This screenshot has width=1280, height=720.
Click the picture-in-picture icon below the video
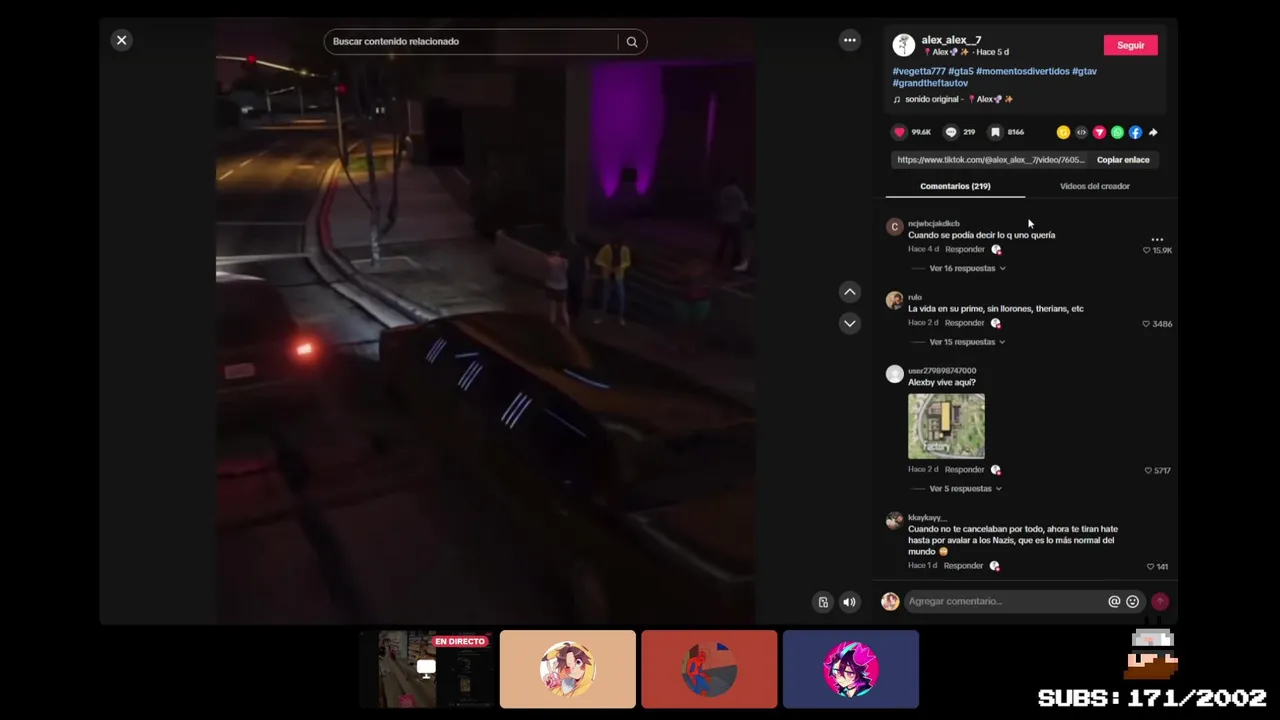point(823,602)
